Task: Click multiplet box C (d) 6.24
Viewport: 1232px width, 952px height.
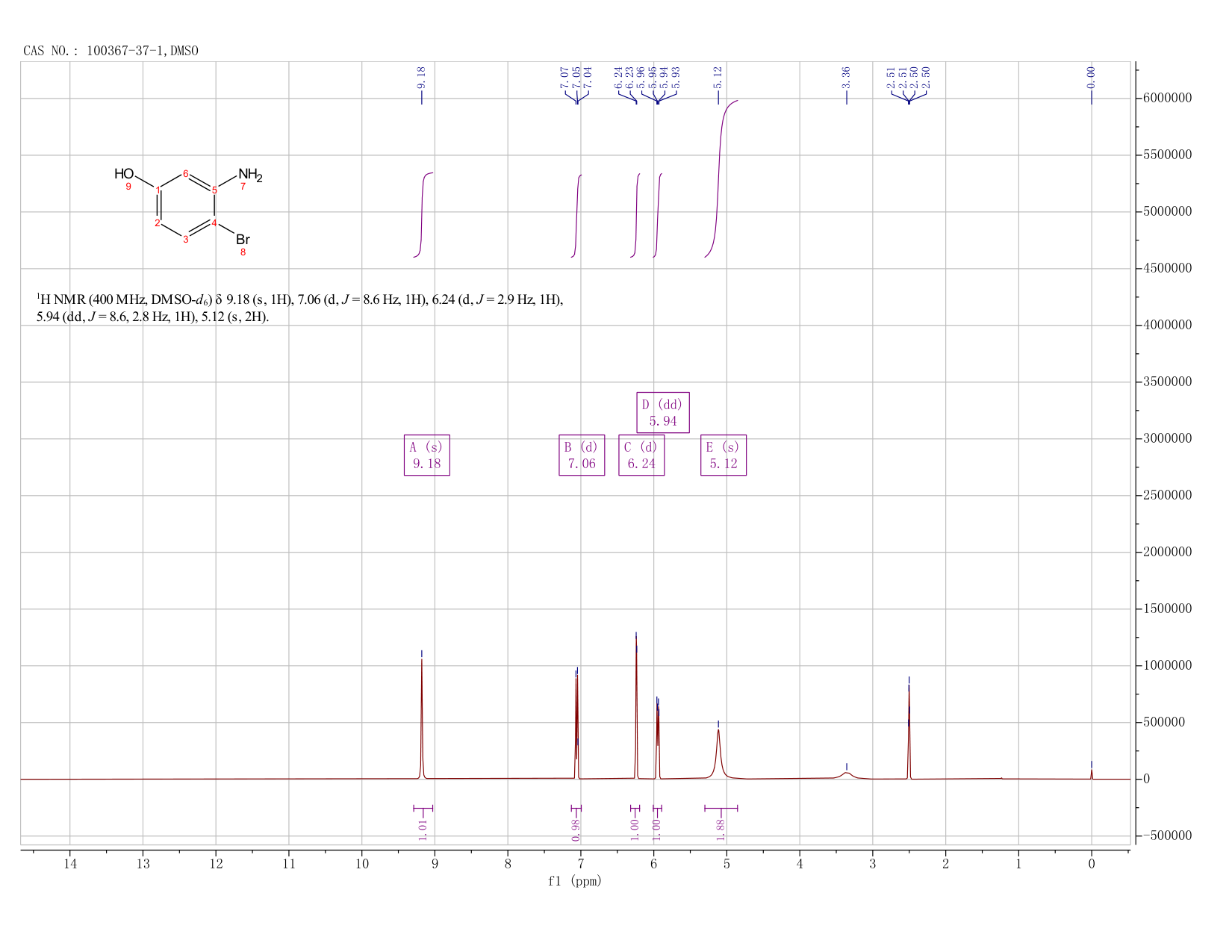Action: click(641, 455)
